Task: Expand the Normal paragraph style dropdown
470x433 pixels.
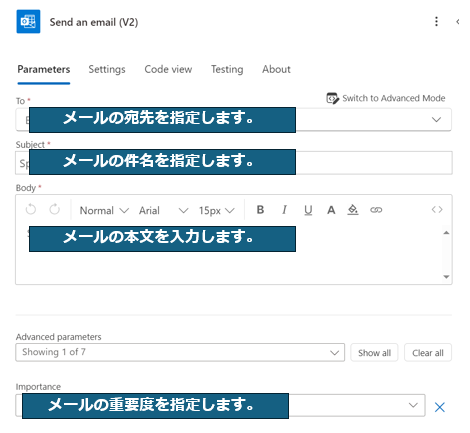Action: coord(104,210)
